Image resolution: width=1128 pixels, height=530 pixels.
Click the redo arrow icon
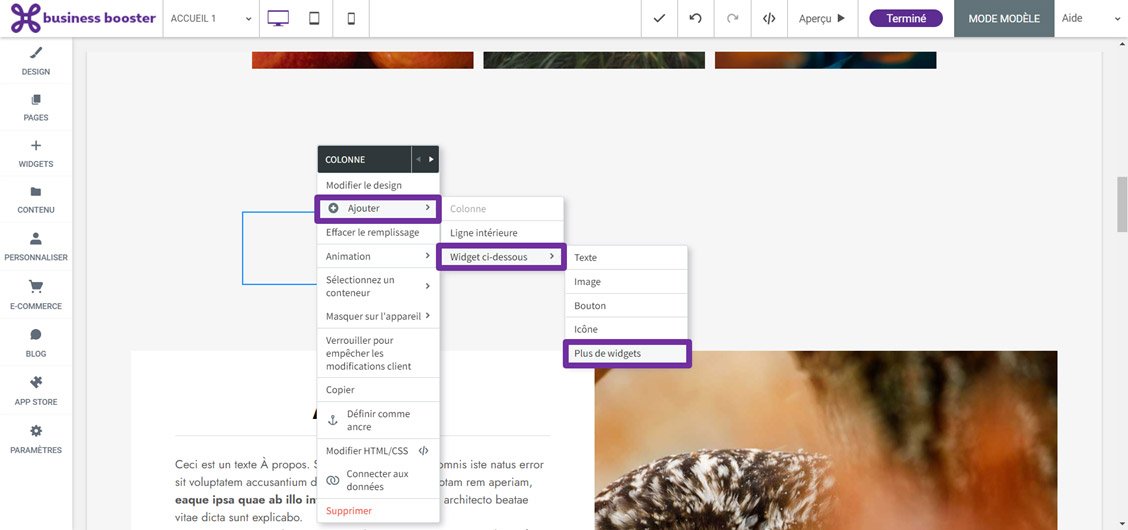(732, 18)
